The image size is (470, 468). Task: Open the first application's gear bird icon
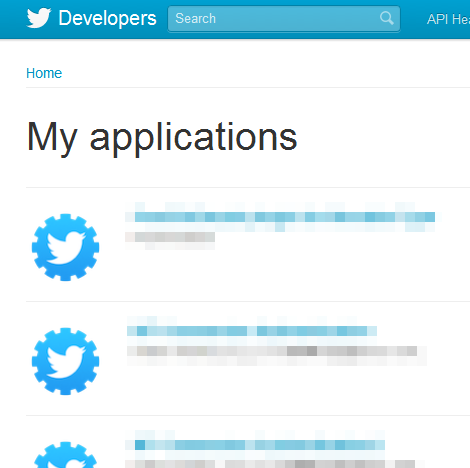click(x=65, y=247)
